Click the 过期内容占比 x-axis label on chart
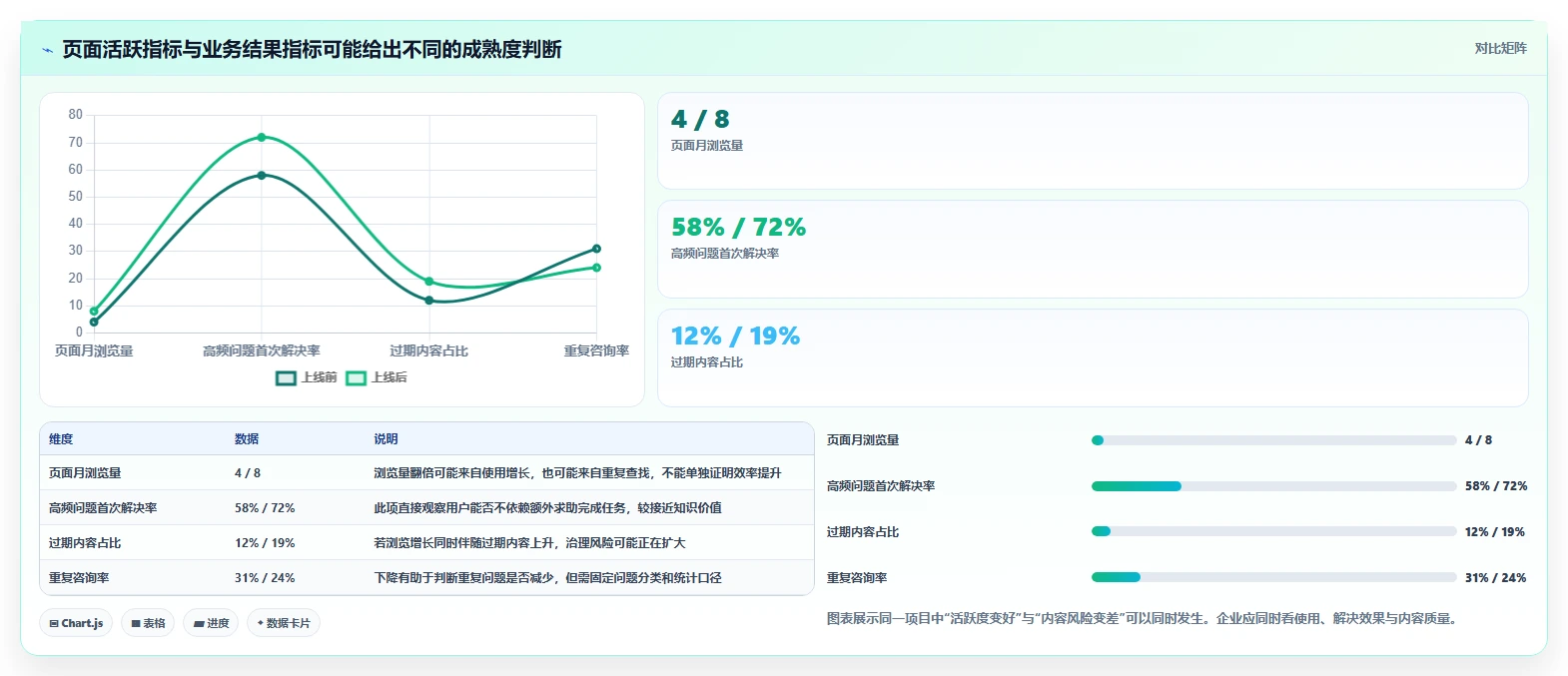This screenshot has width=1568, height=676. [429, 351]
